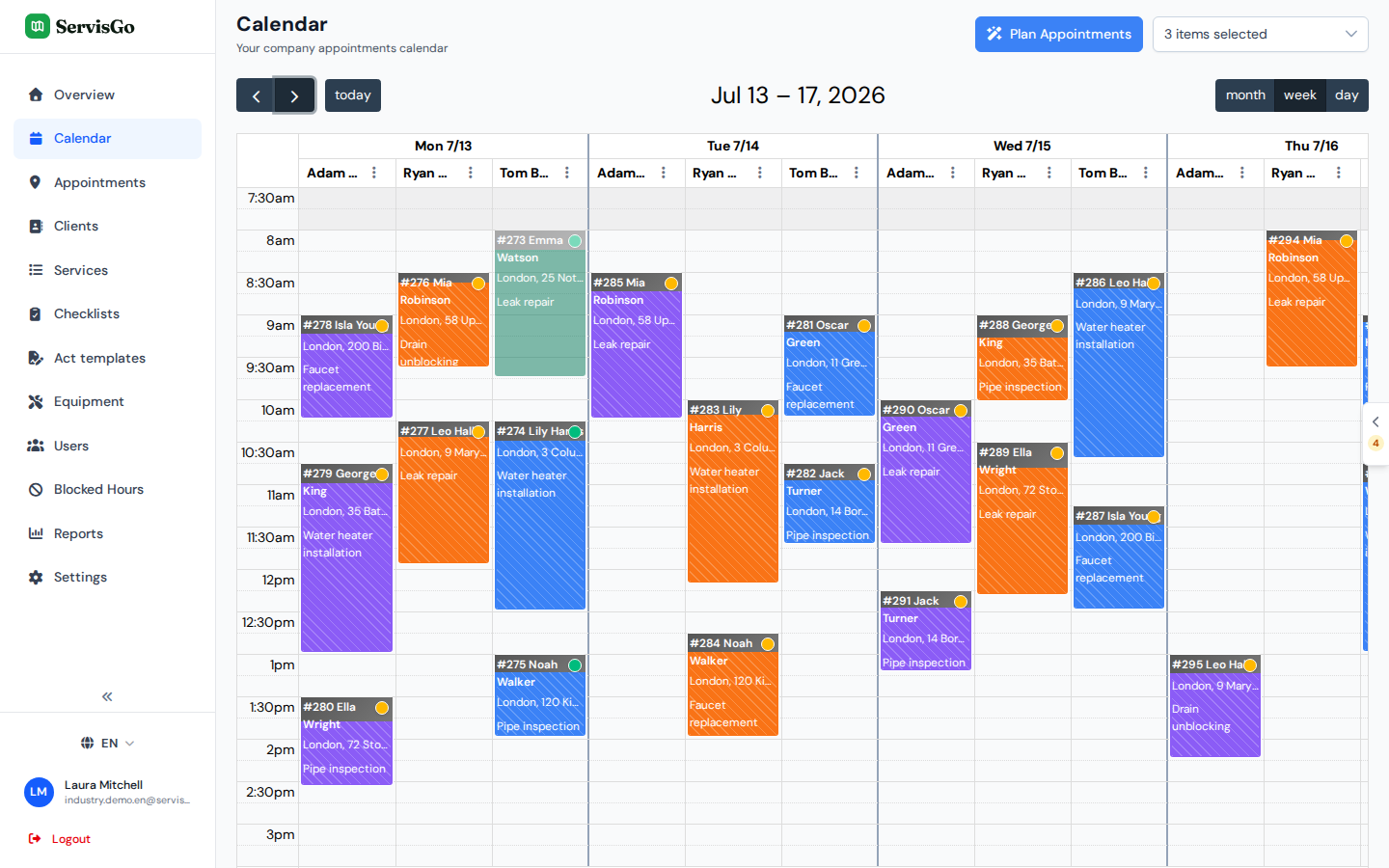Screen dimensions: 1389x868
Task: Click the Equipment tools icon
Action: click(36, 401)
